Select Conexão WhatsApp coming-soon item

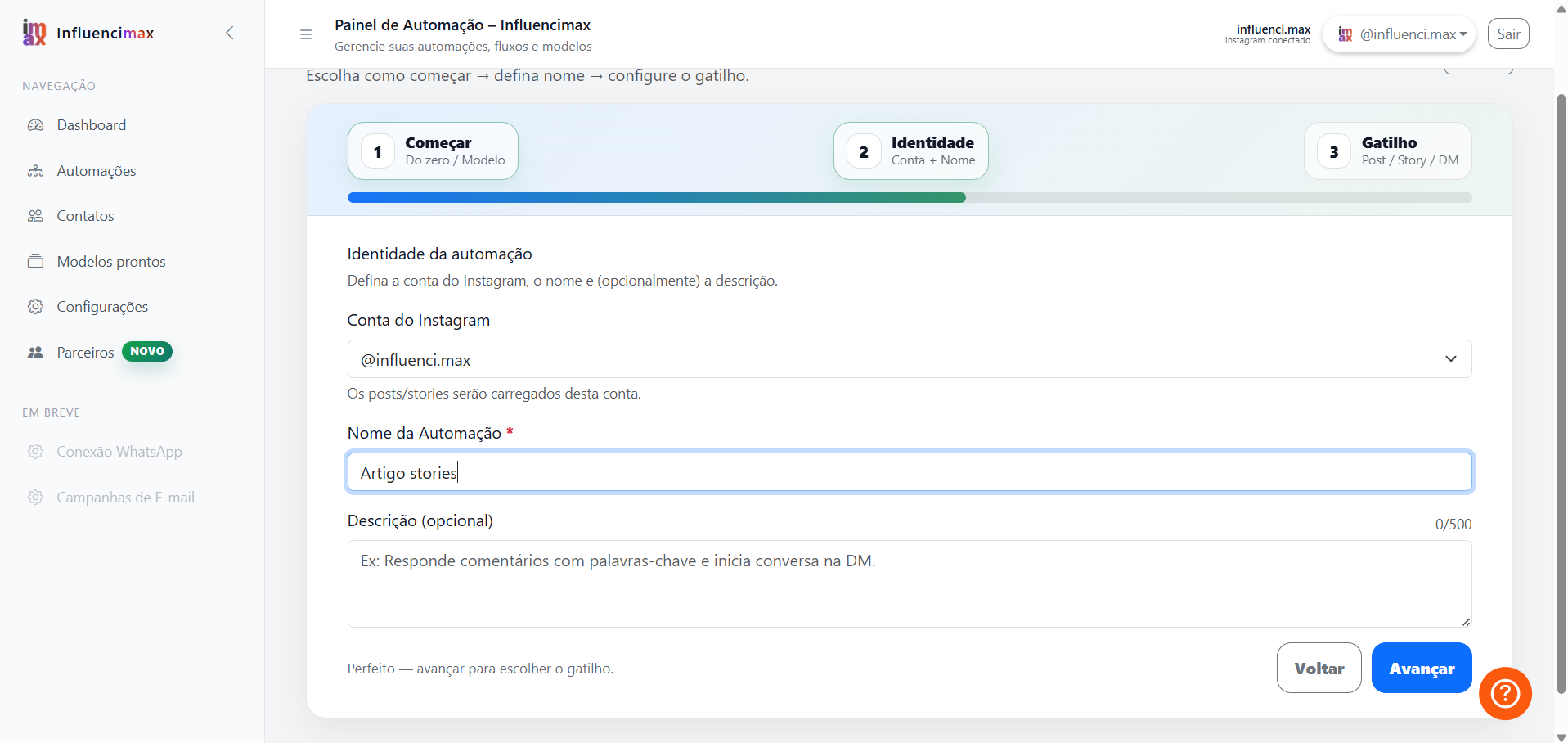click(x=132, y=452)
